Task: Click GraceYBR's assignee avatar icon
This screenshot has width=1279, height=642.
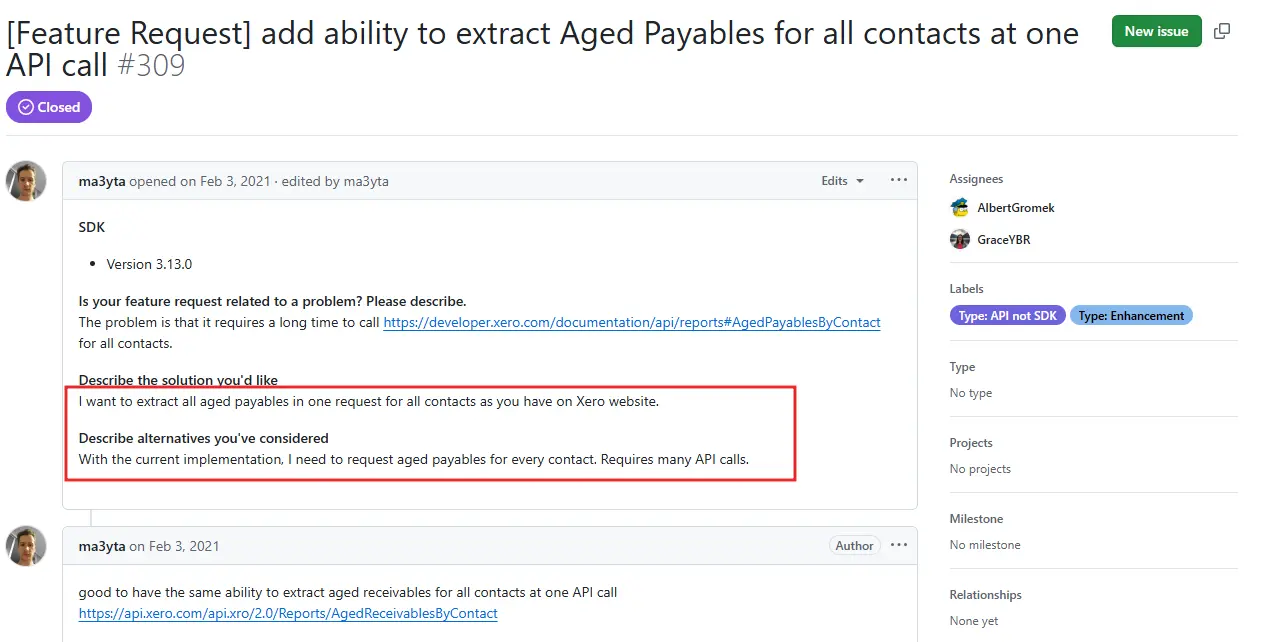Action: pos(960,240)
